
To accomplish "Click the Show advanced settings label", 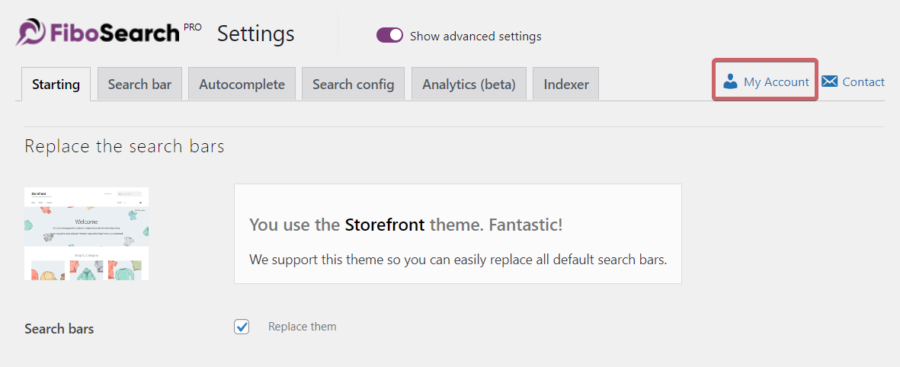I will (475, 36).
